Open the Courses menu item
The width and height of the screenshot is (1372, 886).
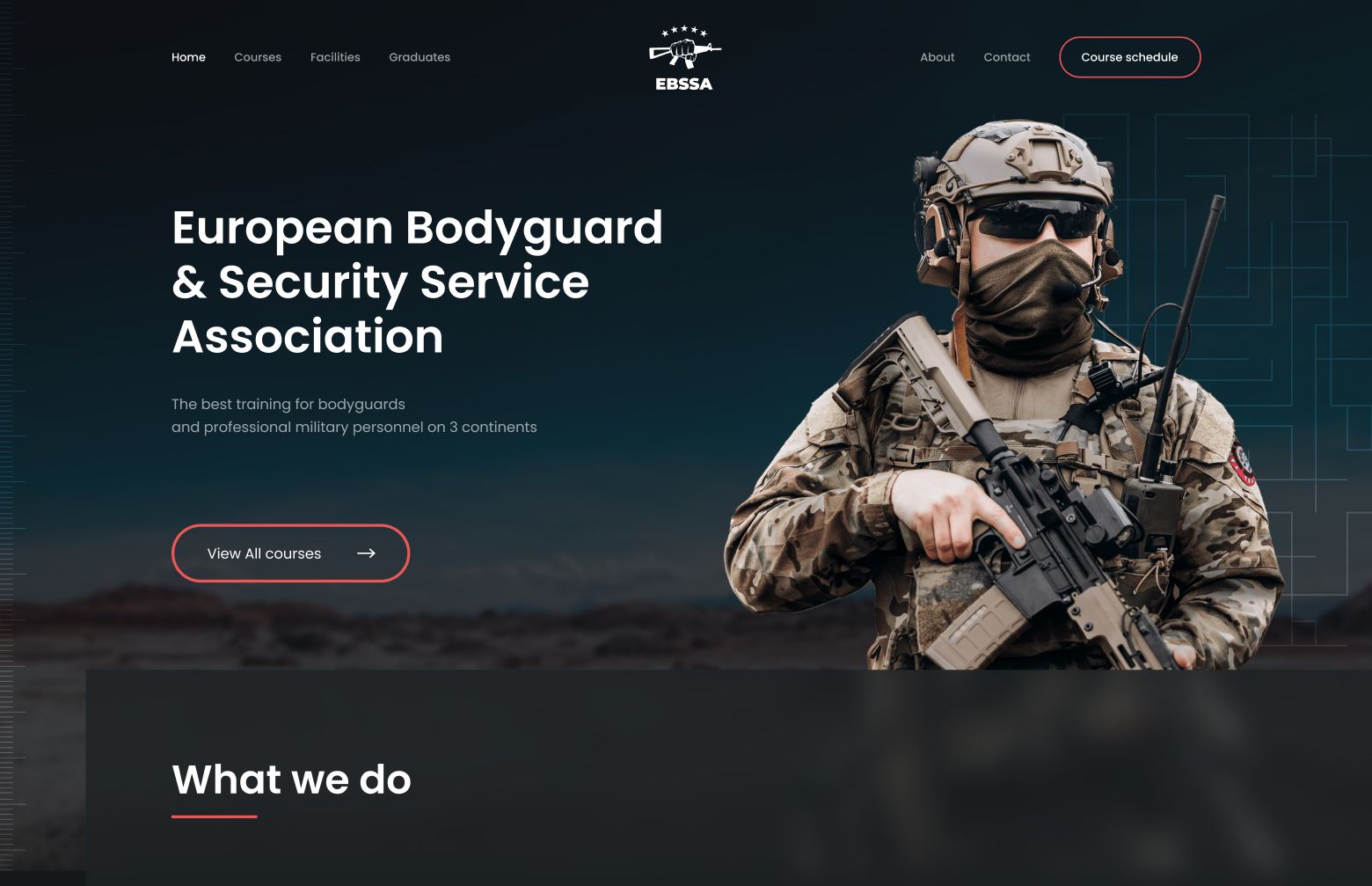258,57
